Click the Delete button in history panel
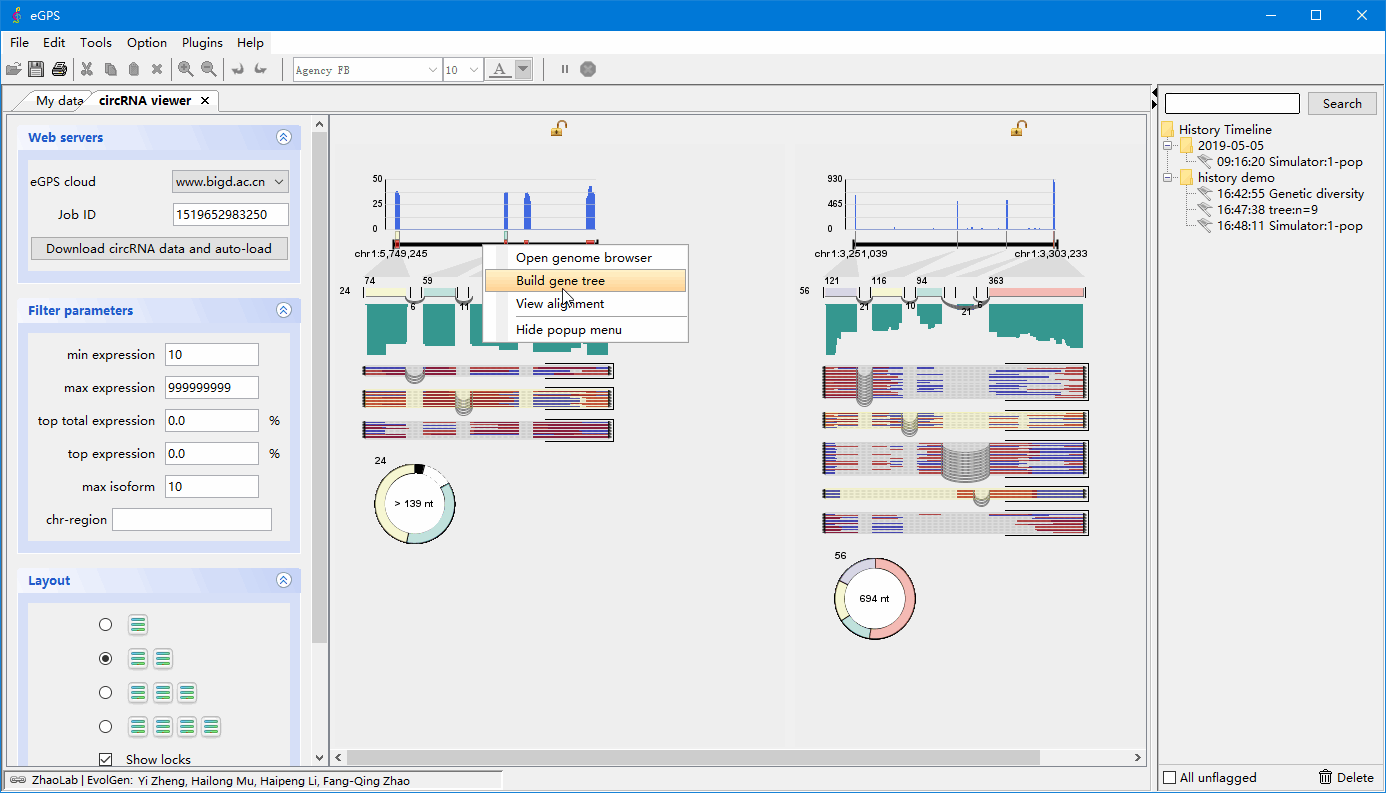 click(1346, 777)
